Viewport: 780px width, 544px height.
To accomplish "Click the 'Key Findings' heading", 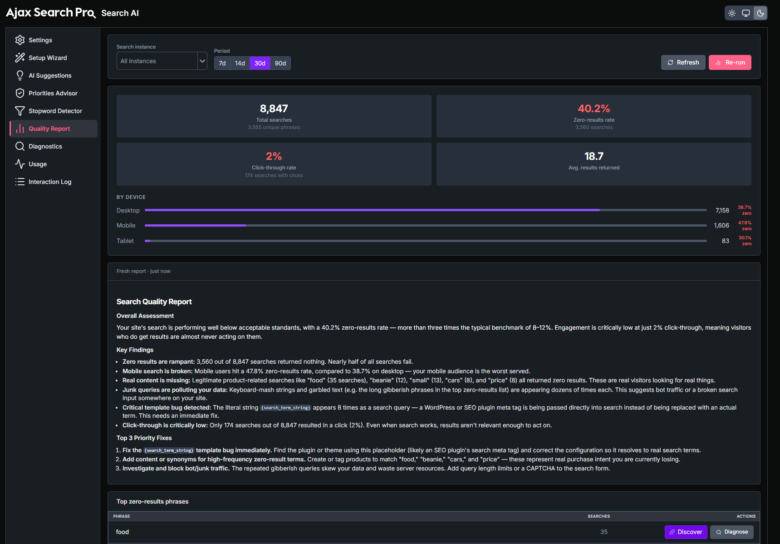I will 134,350.
